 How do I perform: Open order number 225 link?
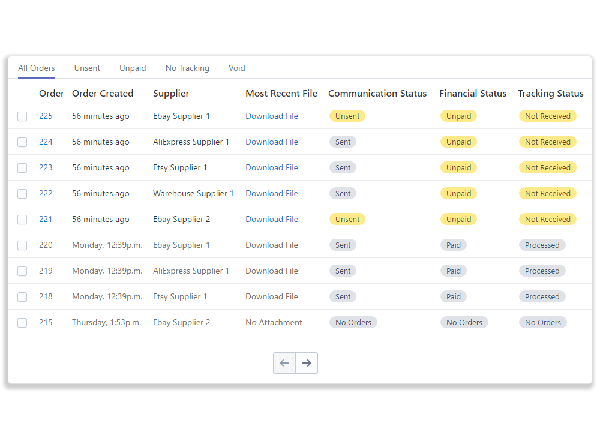46,116
